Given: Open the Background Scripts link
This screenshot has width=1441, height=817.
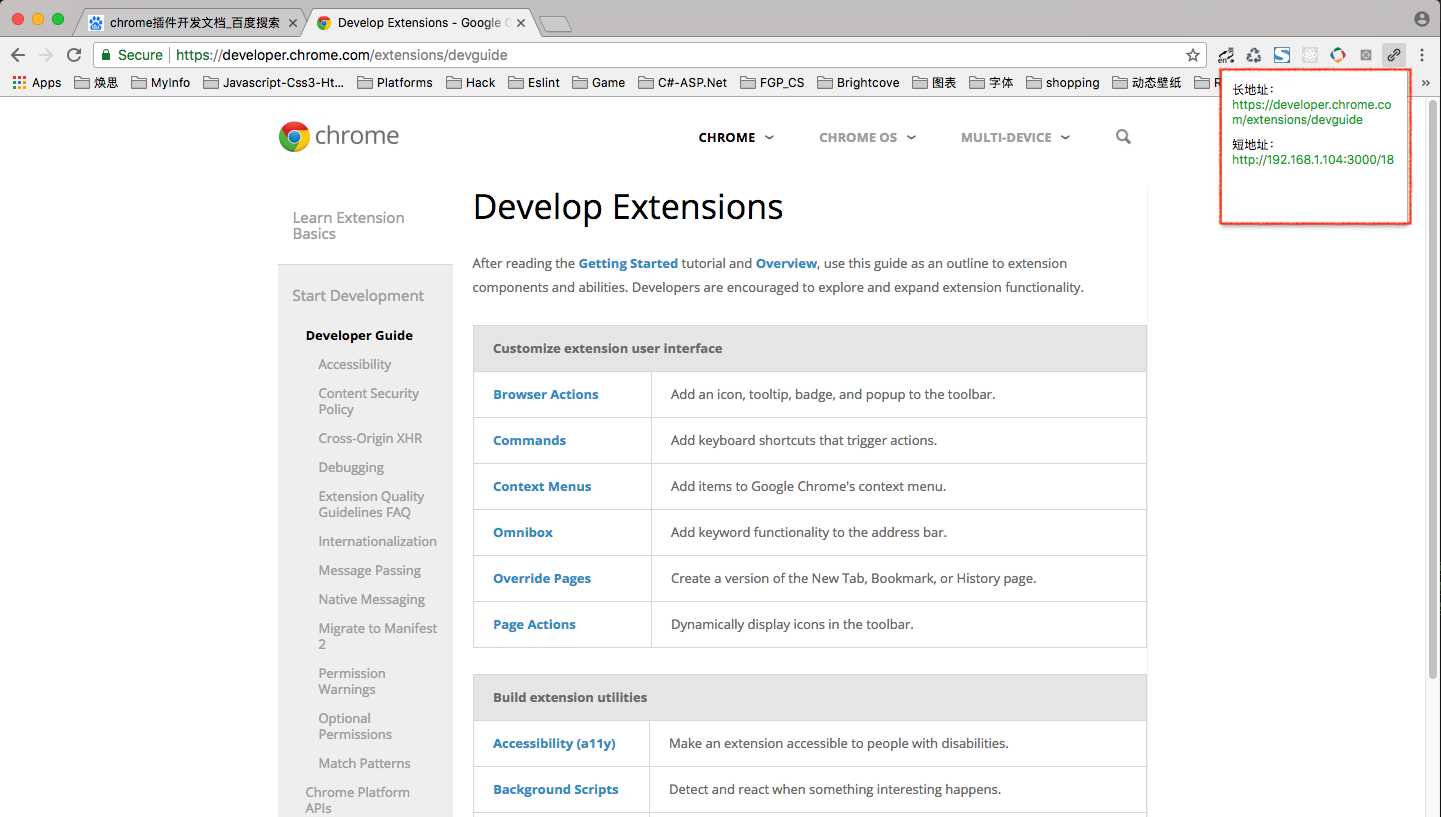Looking at the screenshot, I should tap(556, 790).
